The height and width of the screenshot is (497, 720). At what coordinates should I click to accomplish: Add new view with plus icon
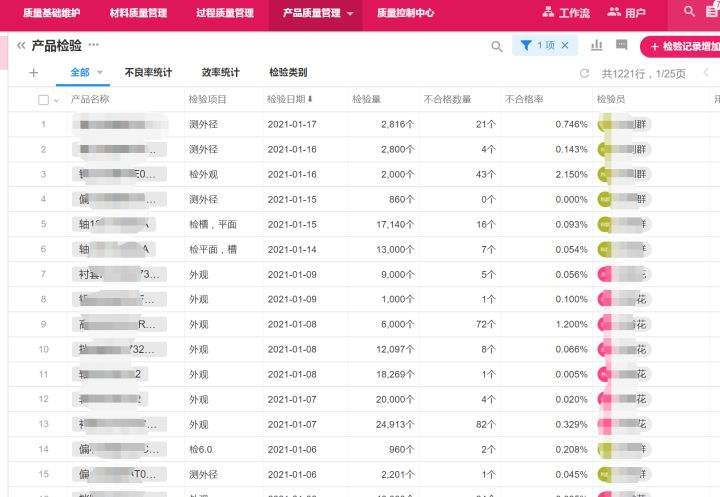[34, 73]
